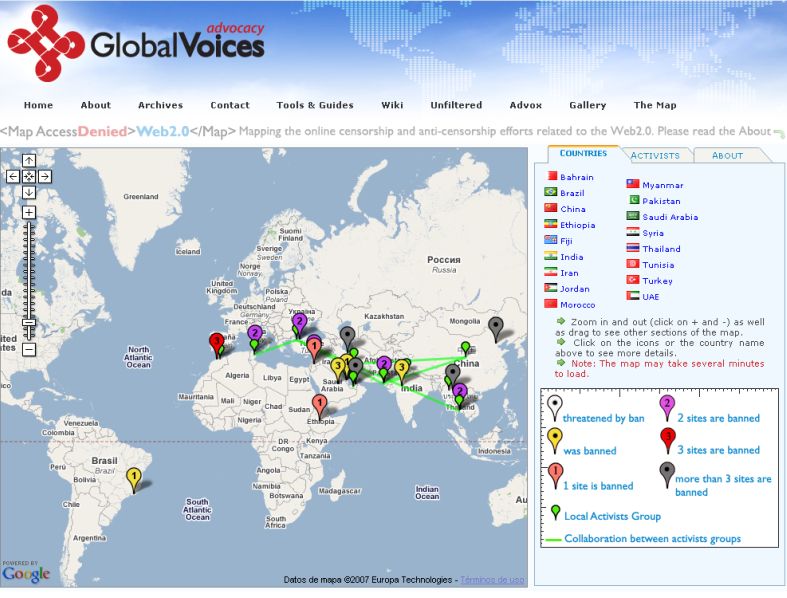
Task: Click the red marker near Morocco on map
Action: click(x=215, y=342)
